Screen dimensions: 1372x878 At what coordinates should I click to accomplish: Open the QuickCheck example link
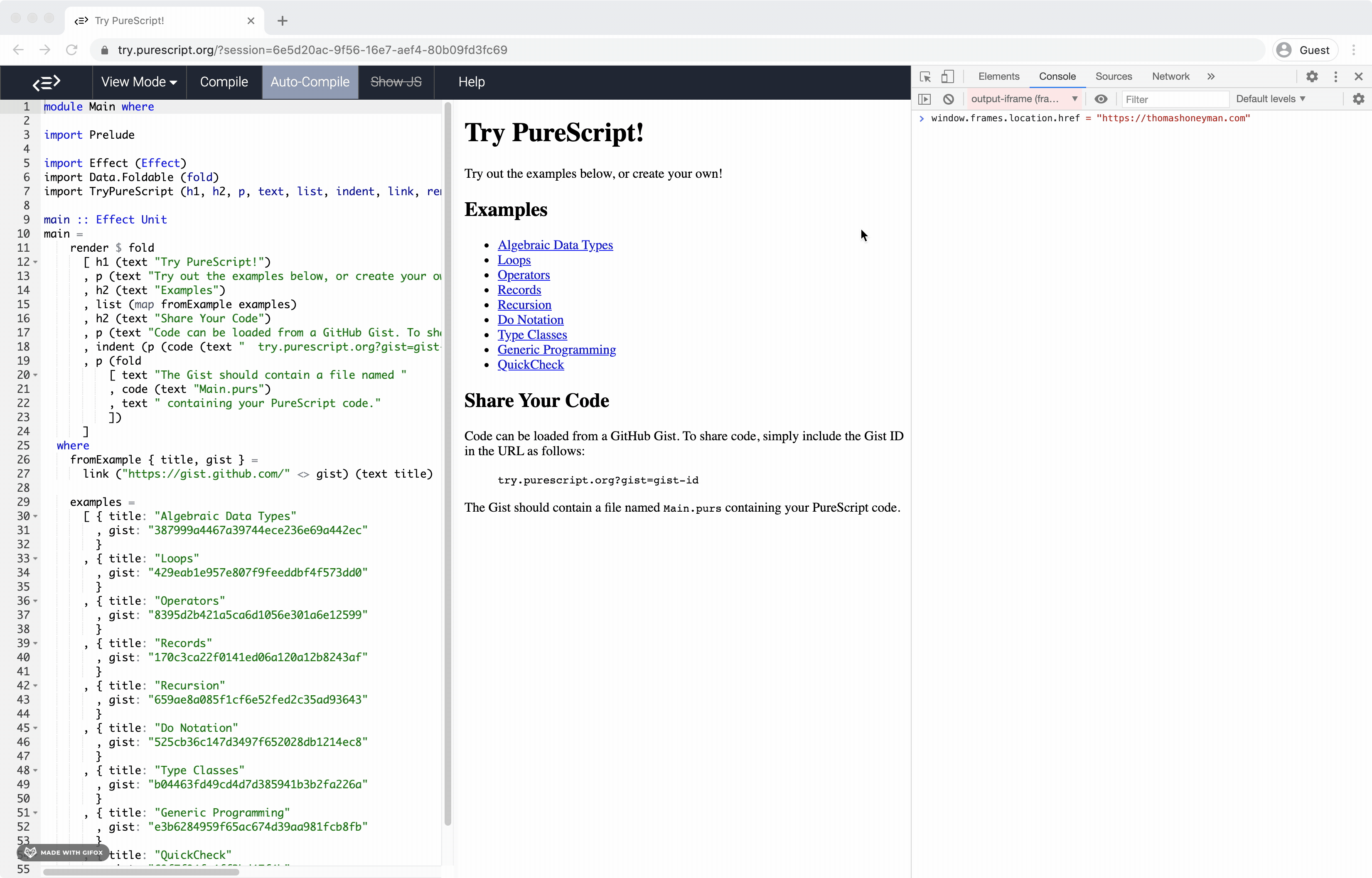(530, 364)
